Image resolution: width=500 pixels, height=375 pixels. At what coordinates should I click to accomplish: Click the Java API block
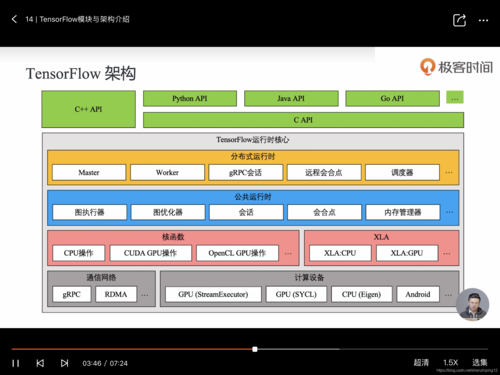[291, 98]
